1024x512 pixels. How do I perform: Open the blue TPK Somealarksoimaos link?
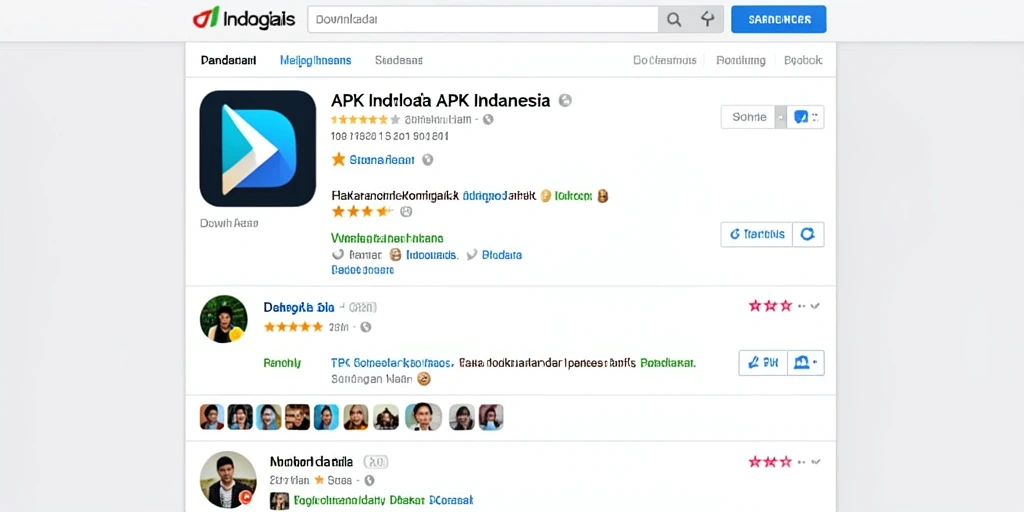point(392,362)
